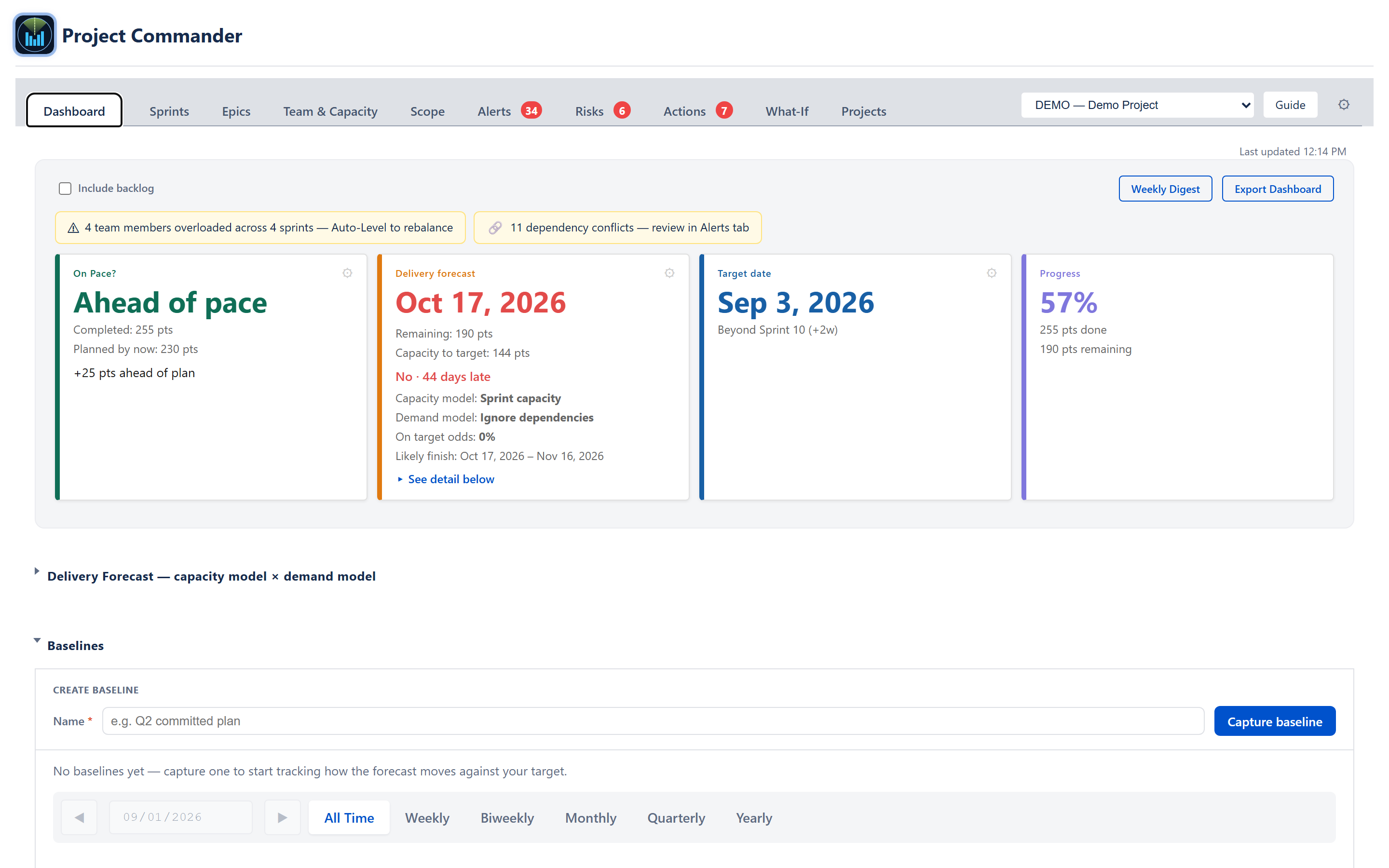Select the Dashboard tab
Viewport: 1389px width, 868px height.
pyautogui.click(x=74, y=111)
